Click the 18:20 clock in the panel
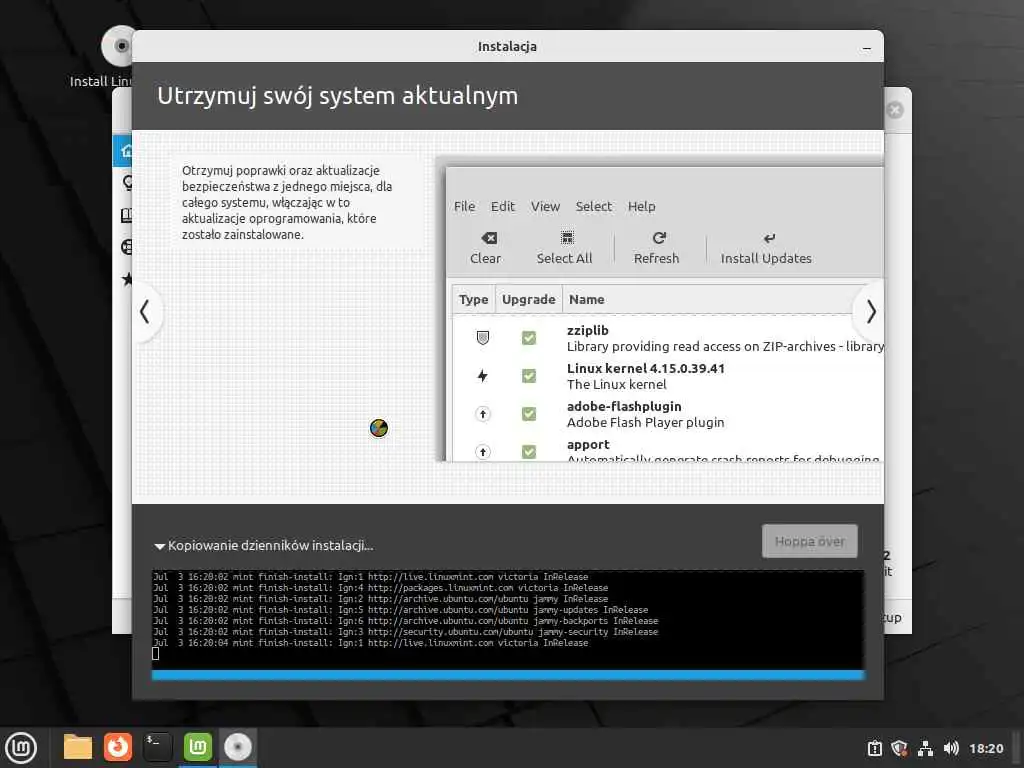The width and height of the screenshot is (1024, 768). pos(986,748)
